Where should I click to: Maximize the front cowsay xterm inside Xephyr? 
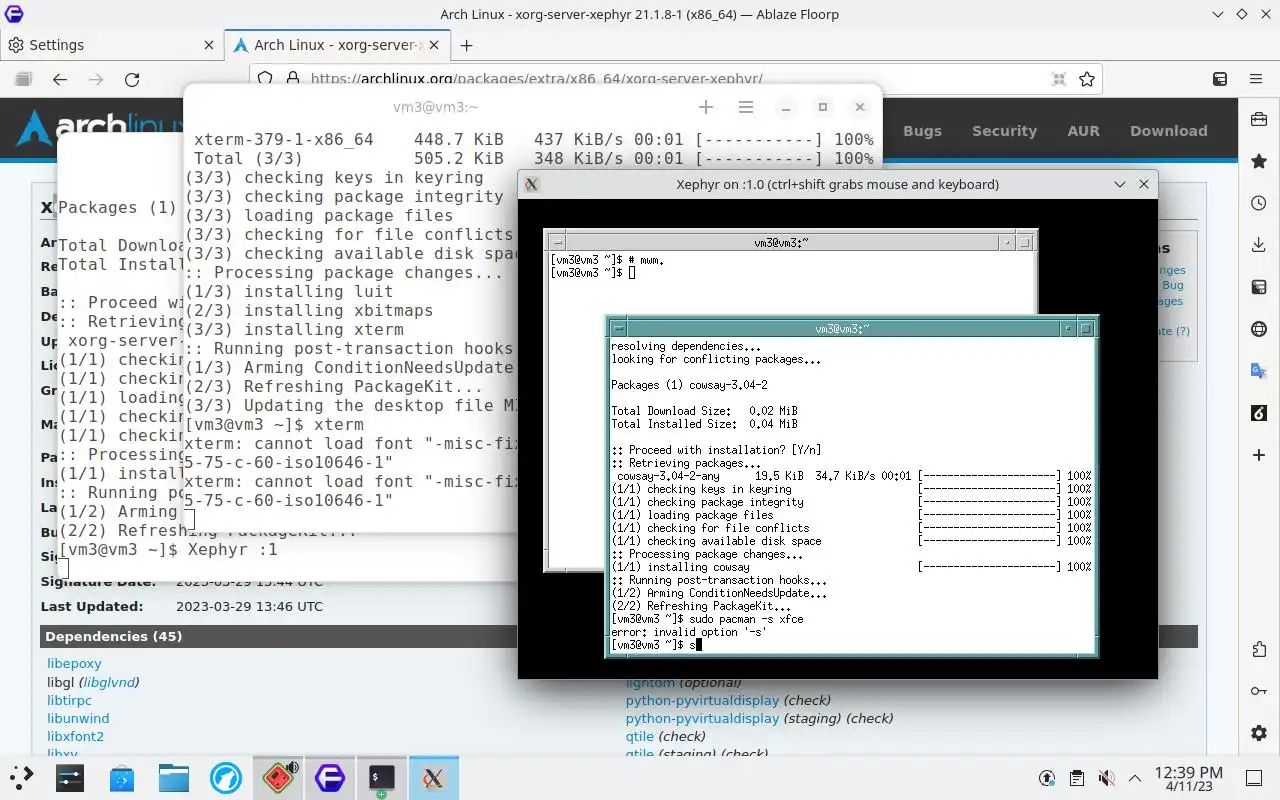[1086, 328]
